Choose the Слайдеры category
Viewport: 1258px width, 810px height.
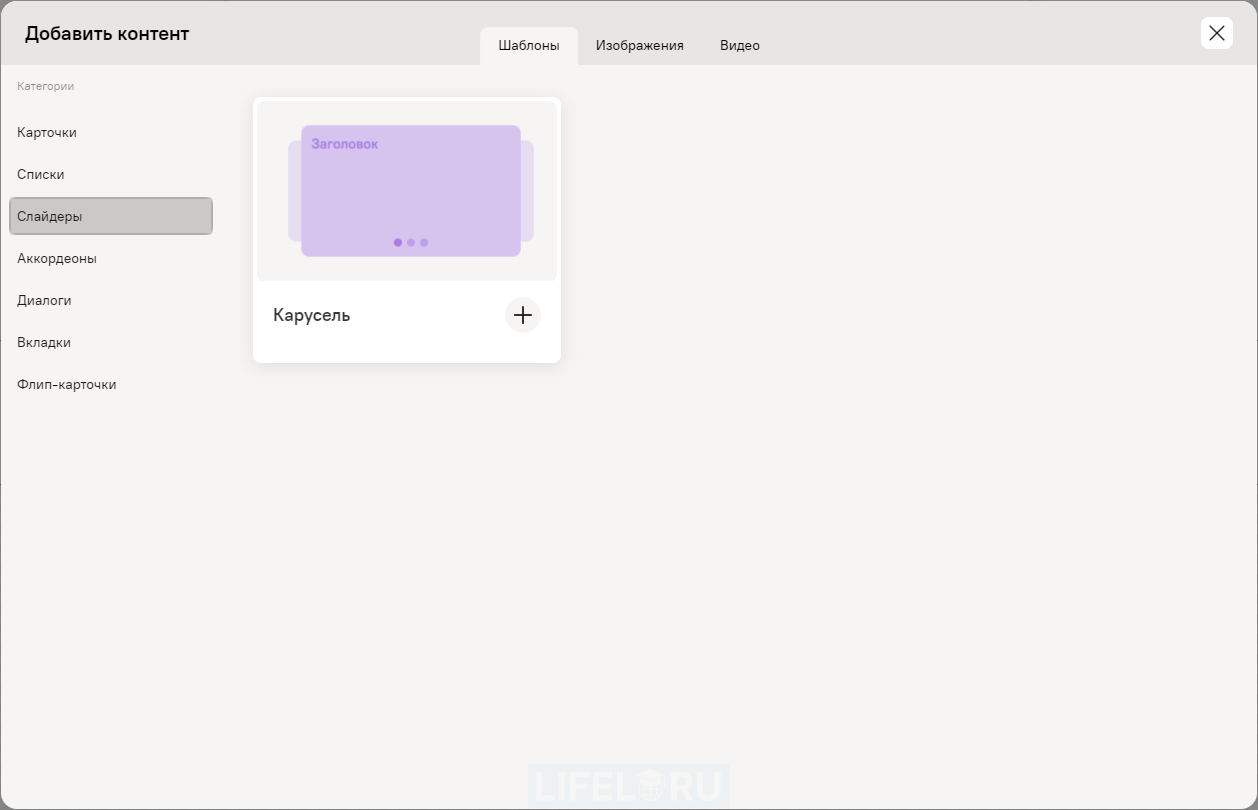[x=111, y=216]
